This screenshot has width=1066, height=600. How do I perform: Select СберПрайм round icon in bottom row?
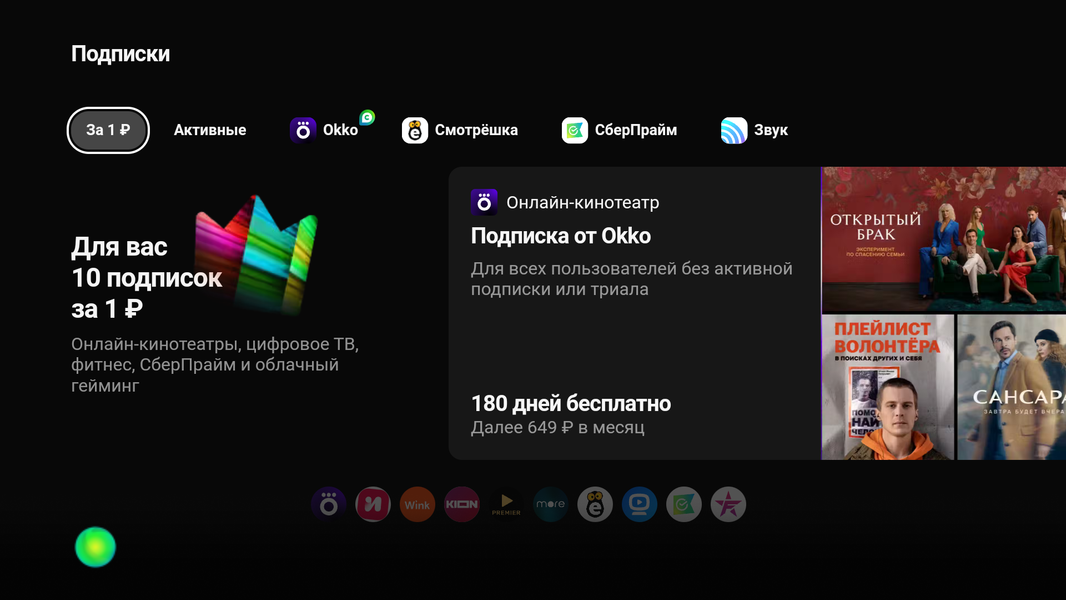click(x=684, y=504)
